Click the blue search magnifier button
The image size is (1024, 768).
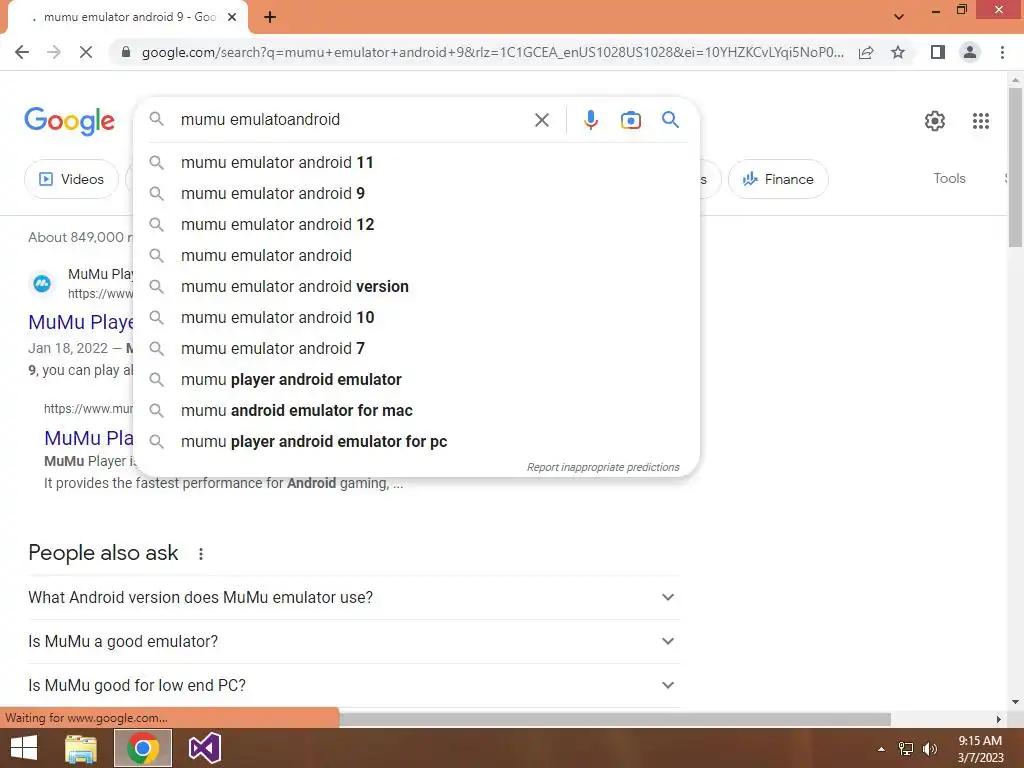click(x=670, y=120)
